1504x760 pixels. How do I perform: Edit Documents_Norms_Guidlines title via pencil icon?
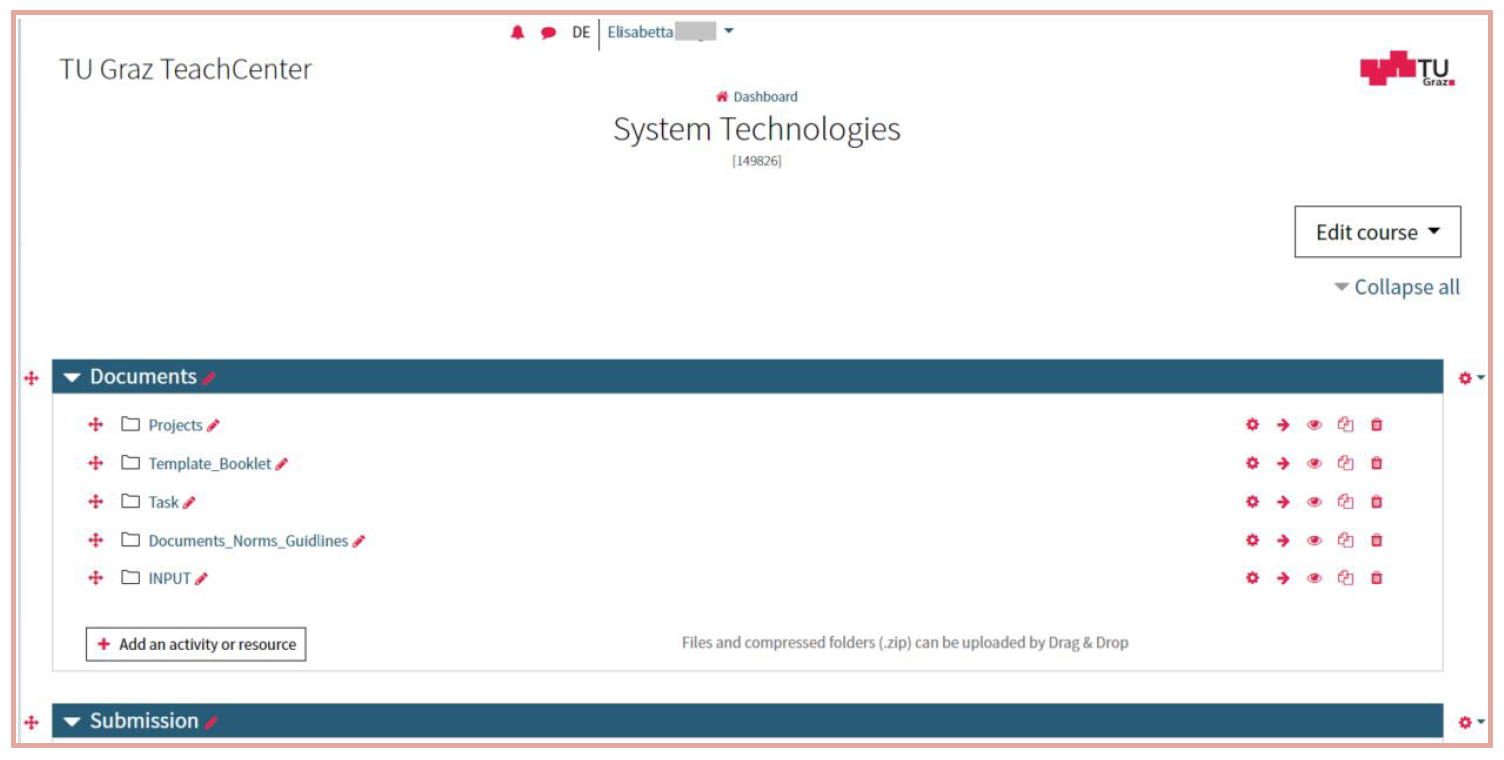coord(359,541)
